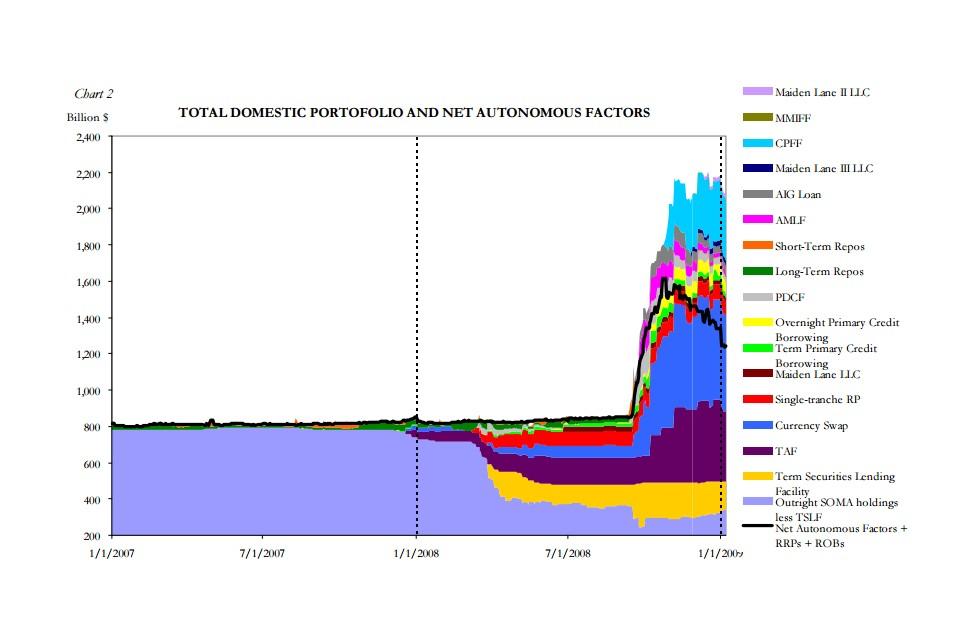The height and width of the screenshot is (628, 967).
Task: Select the "Overnight Primary Credit Borrowing" legend label
Action: click(837, 329)
